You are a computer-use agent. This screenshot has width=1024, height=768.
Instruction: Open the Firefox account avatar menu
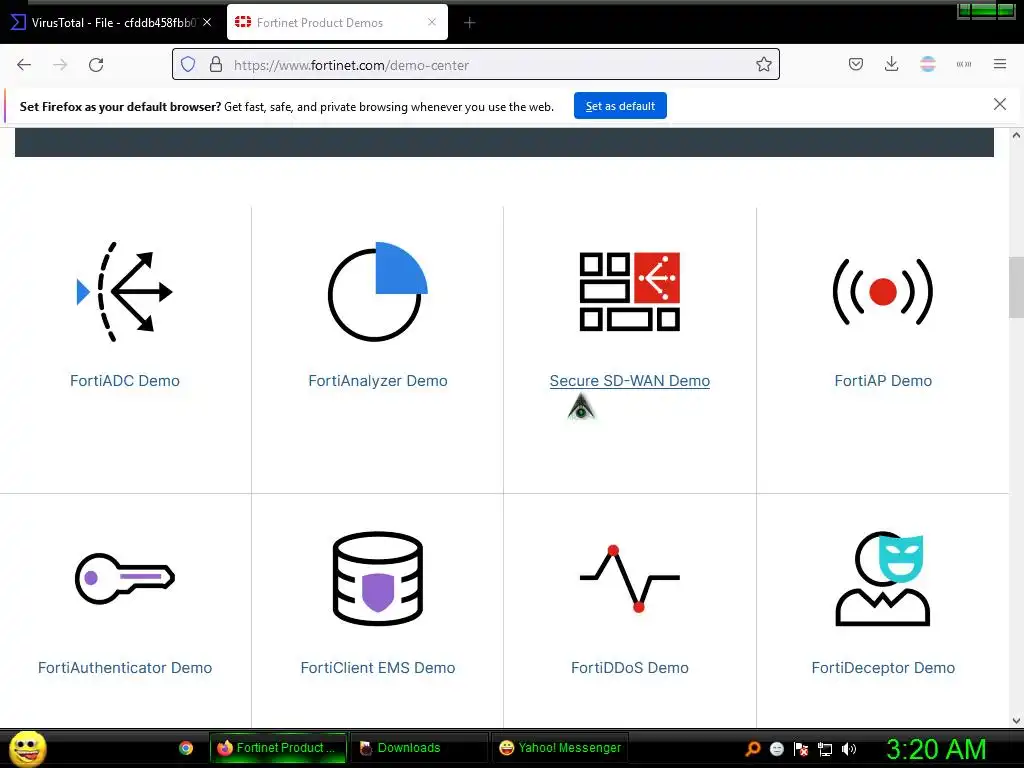coord(927,64)
